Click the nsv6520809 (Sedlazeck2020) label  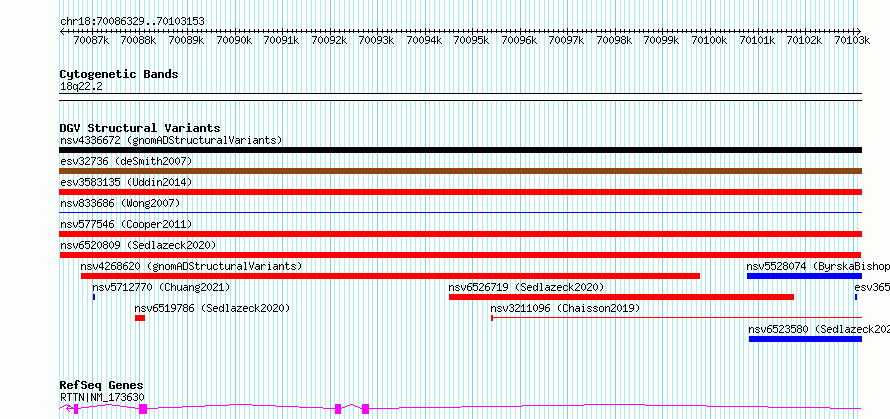click(x=138, y=245)
